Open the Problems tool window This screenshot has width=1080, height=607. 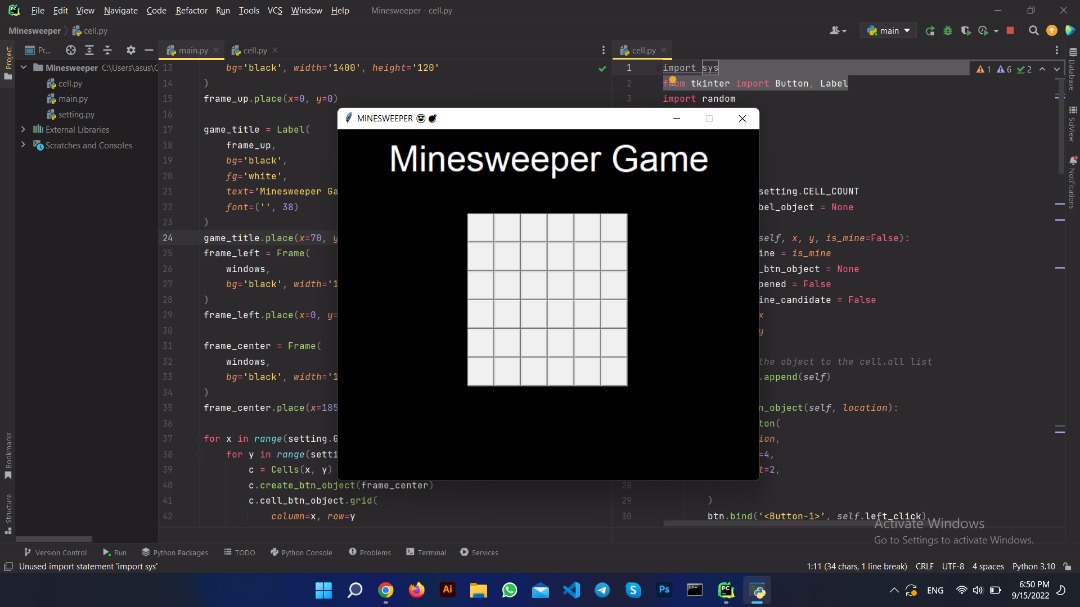pyautogui.click(x=370, y=552)
